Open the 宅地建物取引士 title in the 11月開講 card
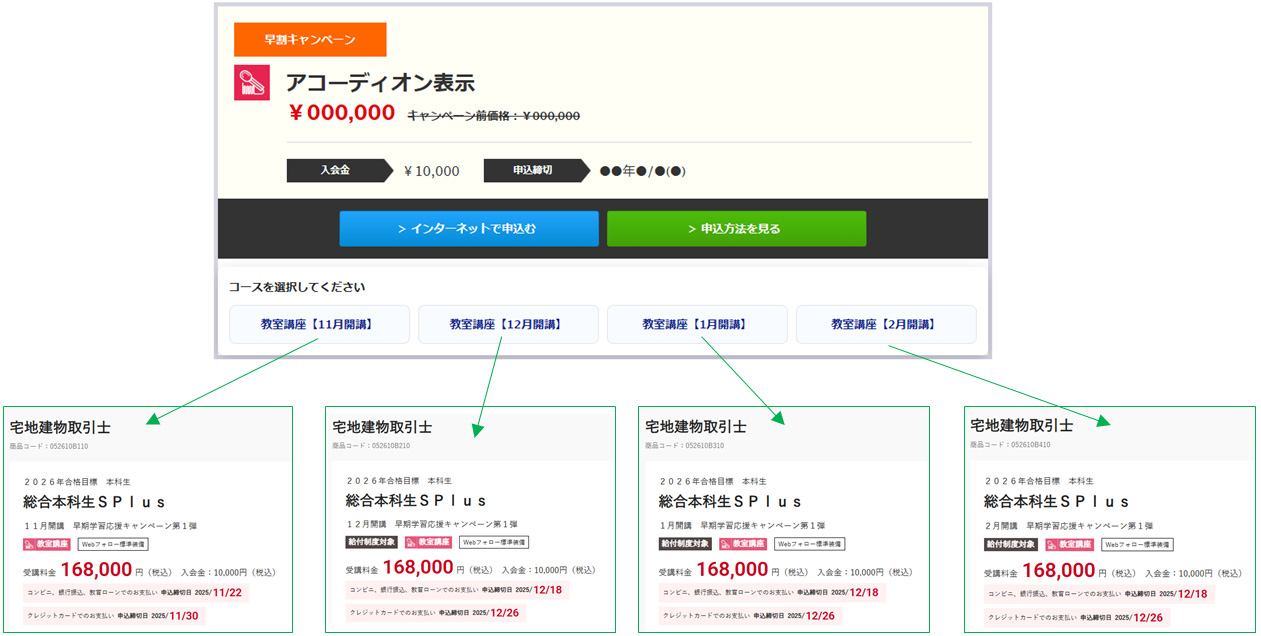This screenshot has width=1261, height=636. pos(60,428)
